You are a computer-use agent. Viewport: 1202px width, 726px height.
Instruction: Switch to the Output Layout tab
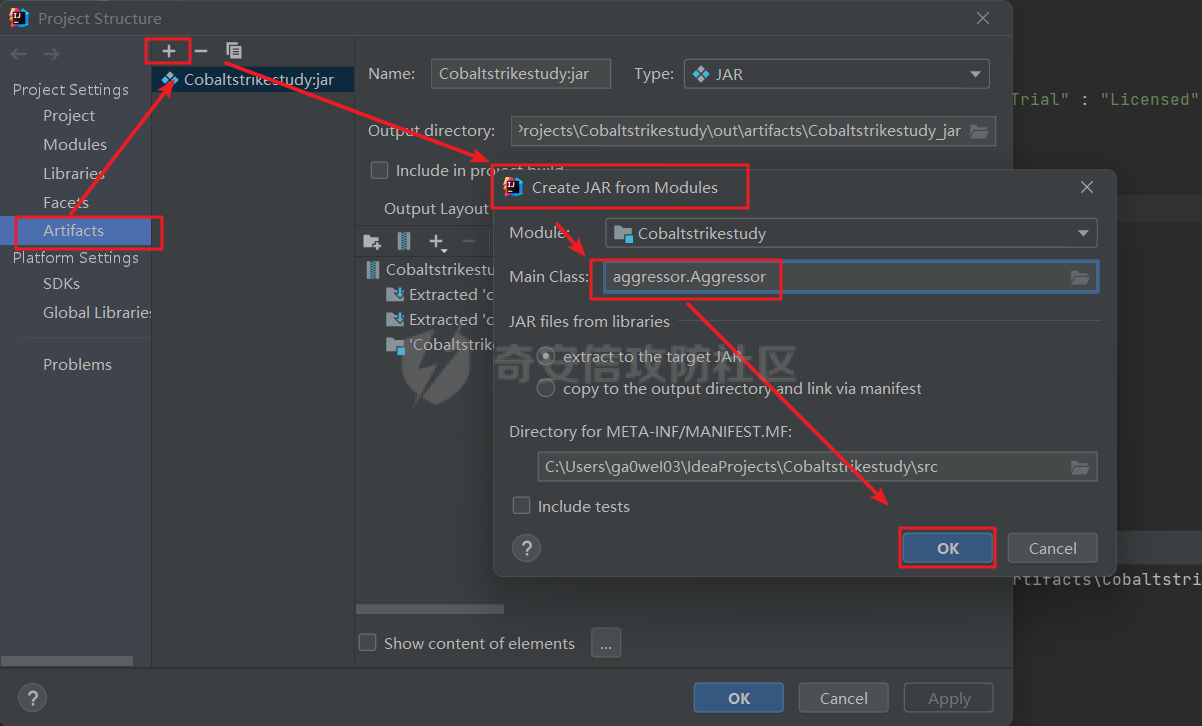436,209
